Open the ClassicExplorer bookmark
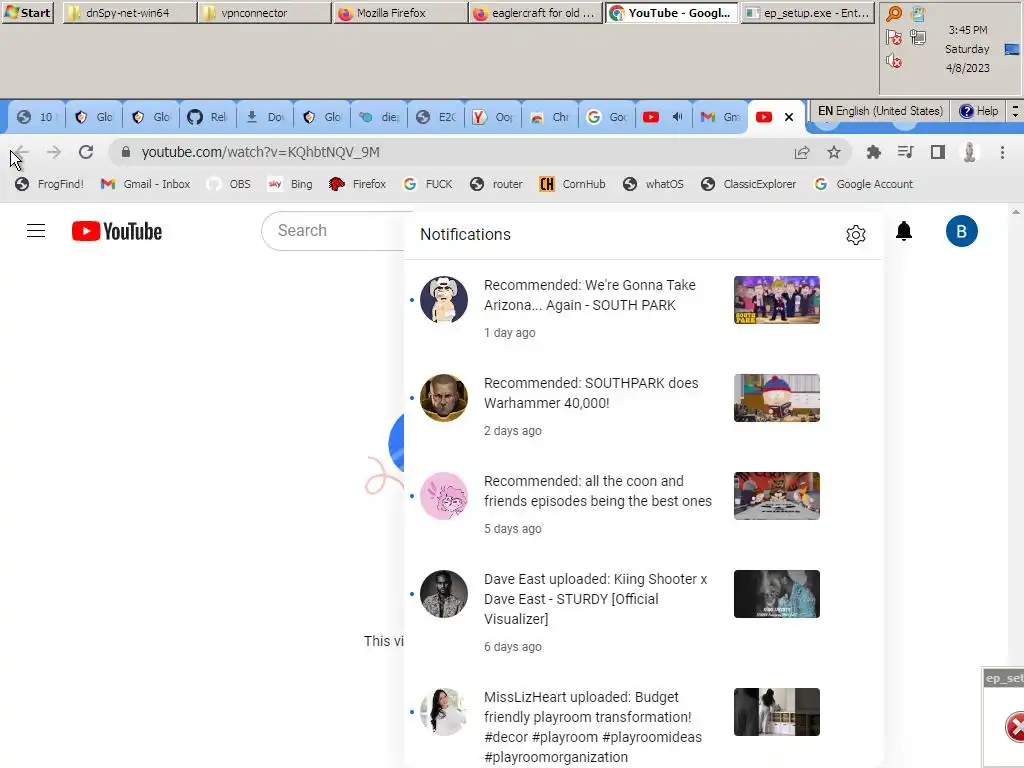The width and height of the screenshot is (1024, 768). 748,184
